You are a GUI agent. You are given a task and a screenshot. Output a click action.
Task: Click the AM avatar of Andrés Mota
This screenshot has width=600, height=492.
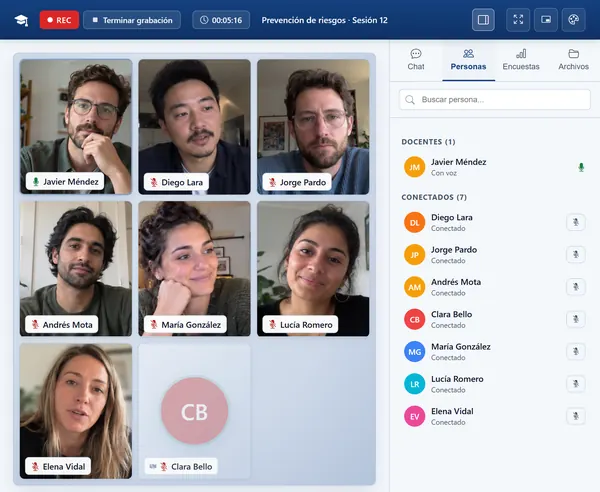coord(414,287)
